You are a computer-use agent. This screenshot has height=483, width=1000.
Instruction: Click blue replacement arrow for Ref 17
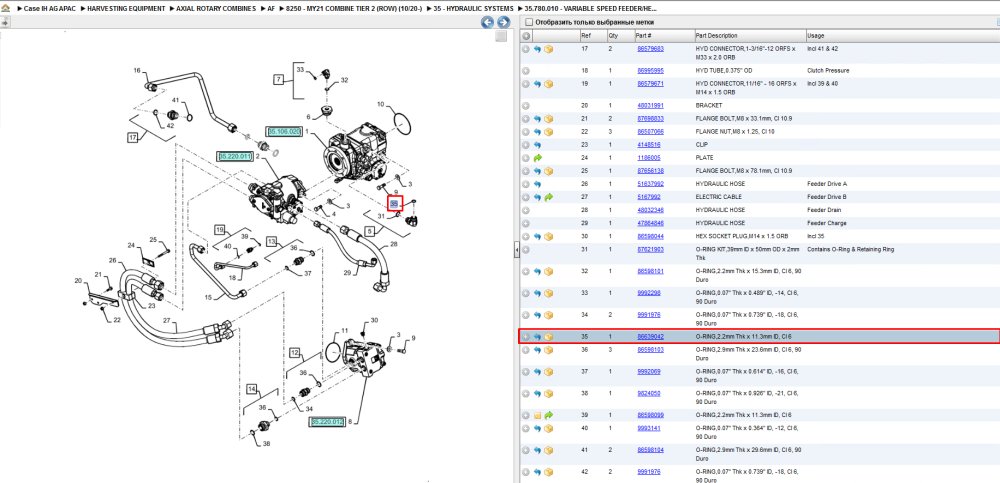click(537, 49)
